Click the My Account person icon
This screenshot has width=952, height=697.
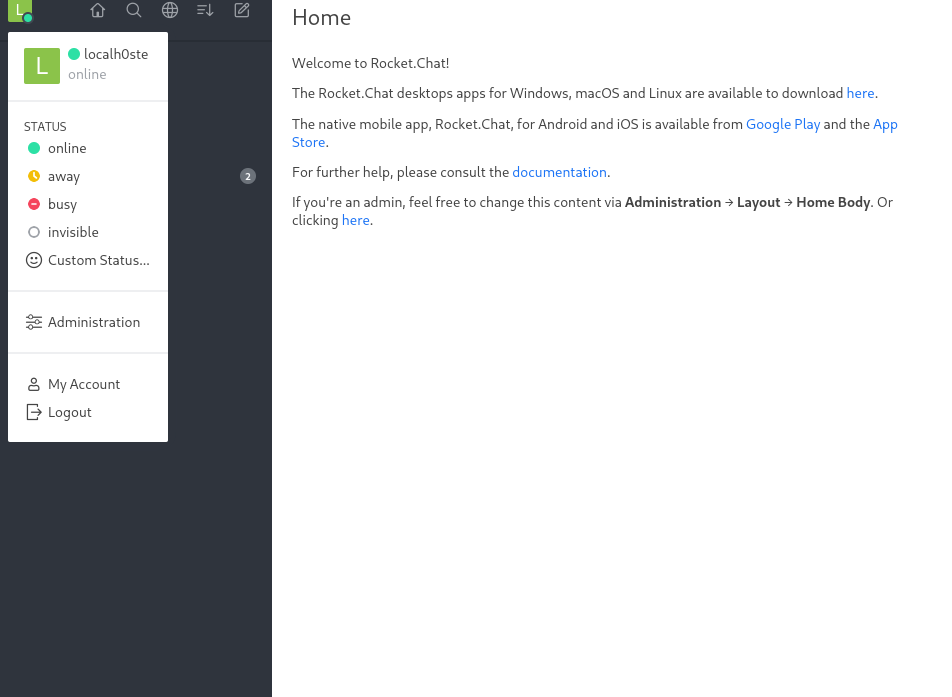34,384
